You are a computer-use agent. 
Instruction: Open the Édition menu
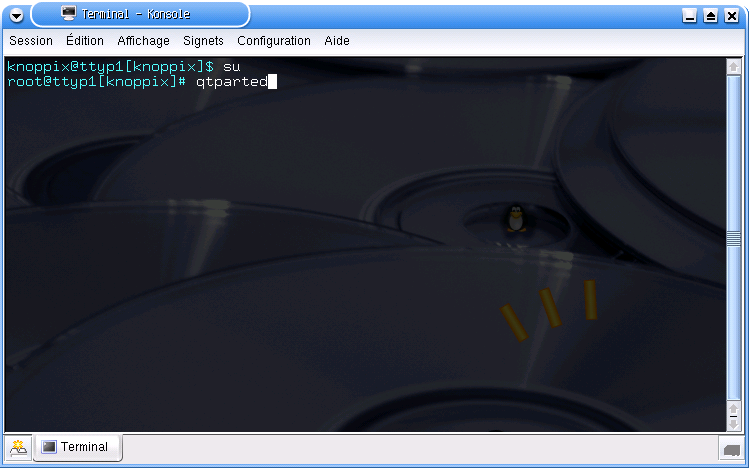tap(85, 41)
